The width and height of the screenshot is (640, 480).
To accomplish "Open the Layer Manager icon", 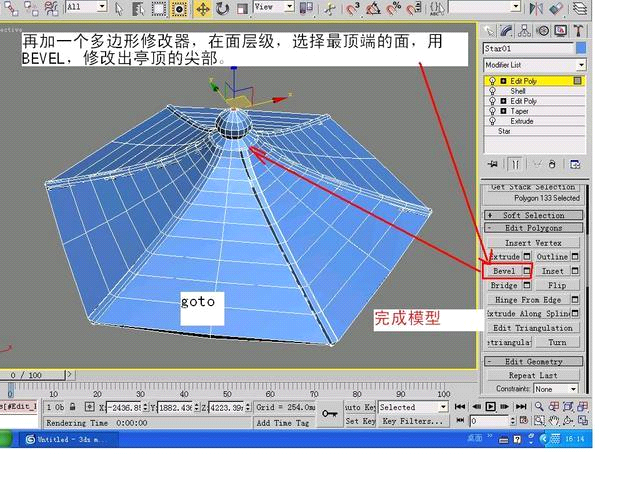I will [x=579, y=8].
